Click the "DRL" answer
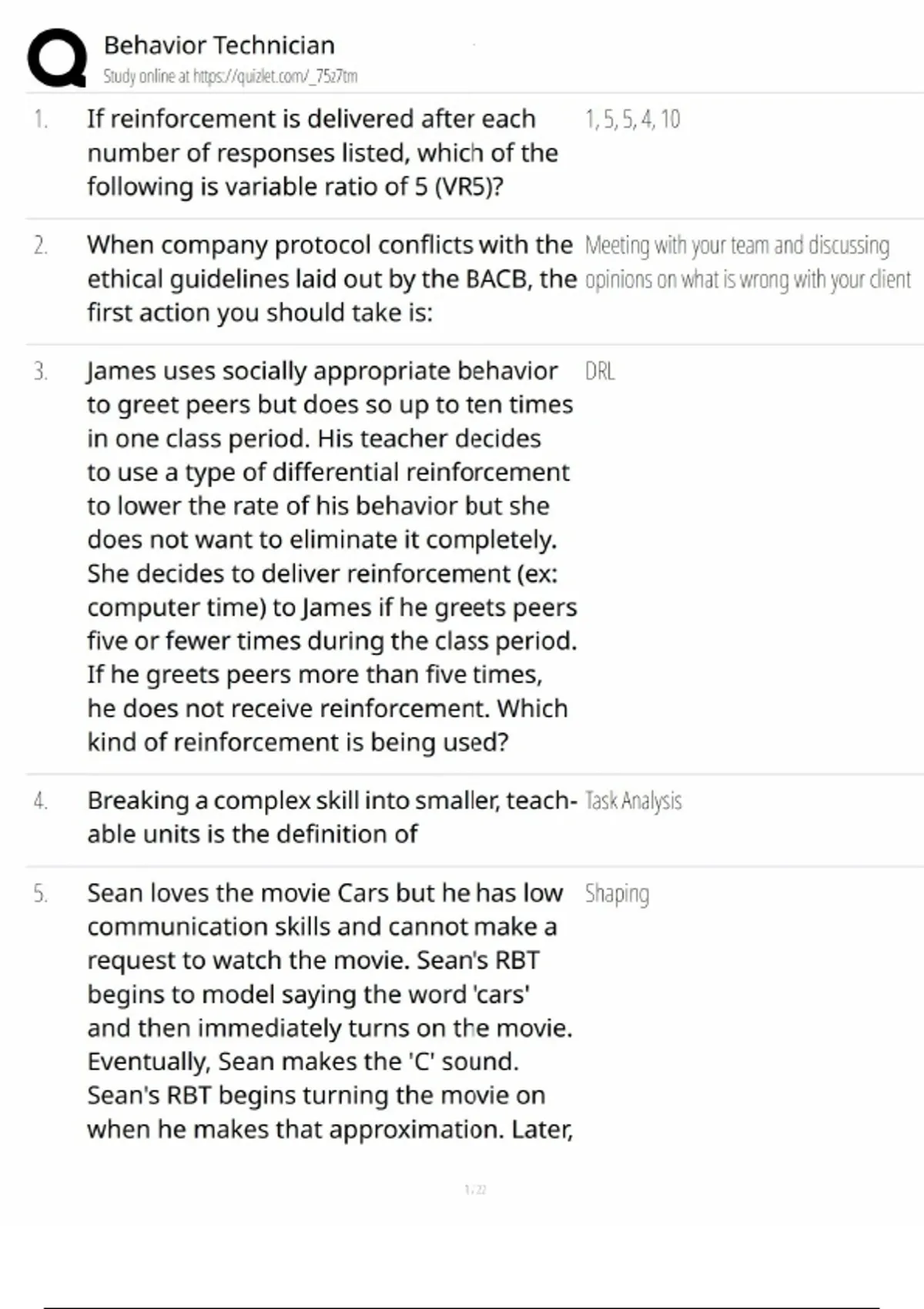 pos(600,372)
